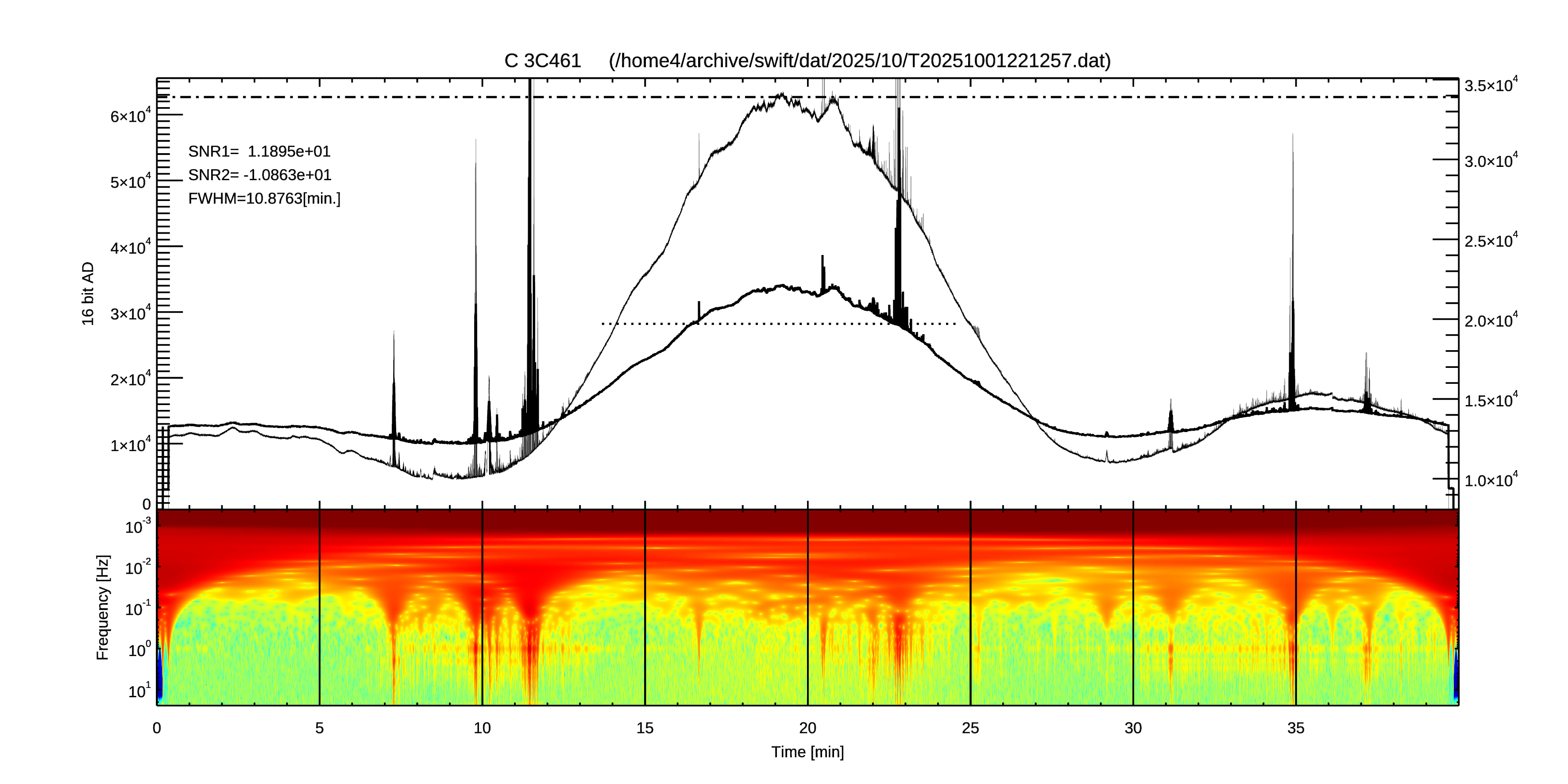Click the 15 minute tick label
1568x784 pixels.
tap(645, 728)
